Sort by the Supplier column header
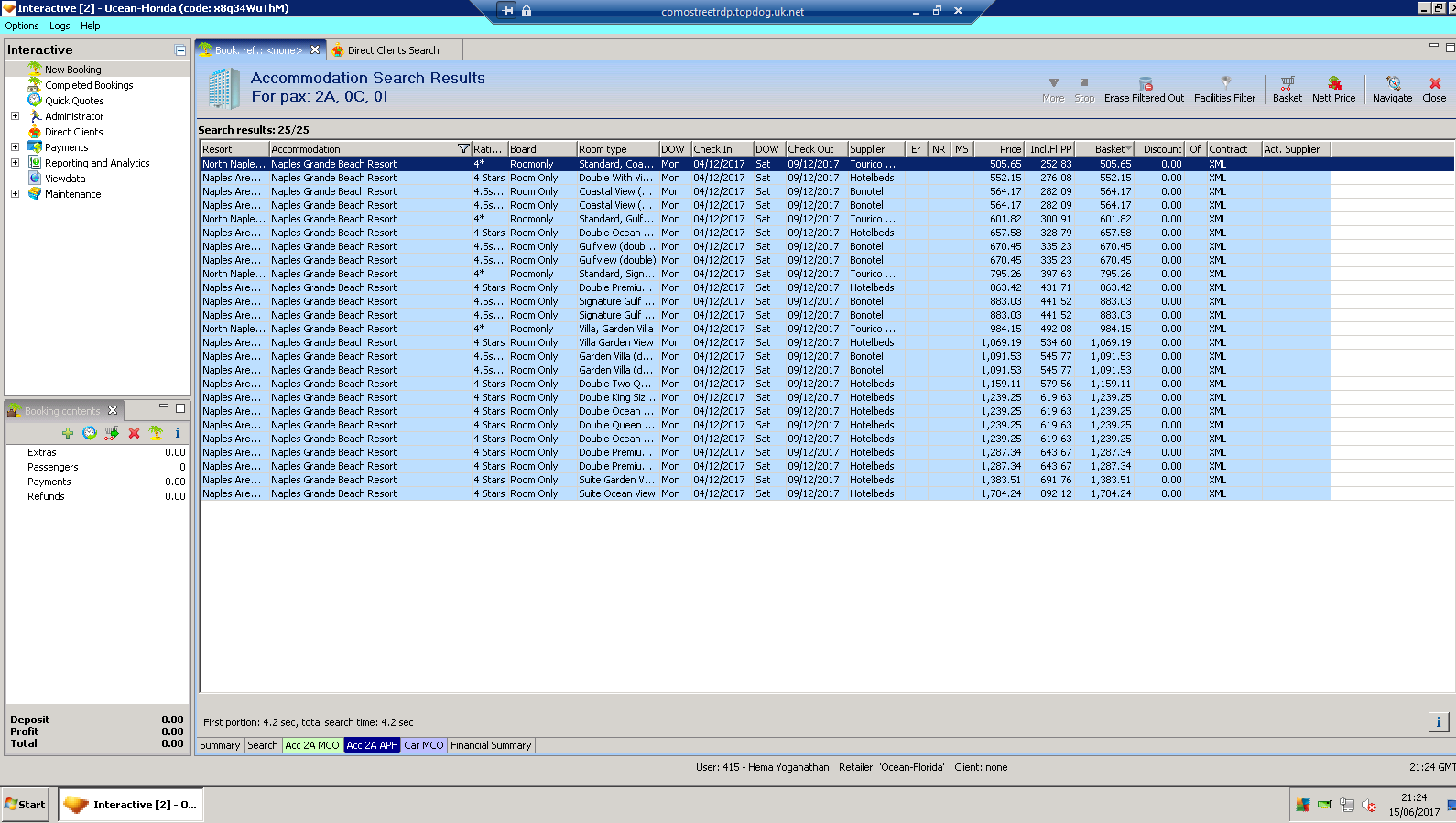 [x=875, y=149]
